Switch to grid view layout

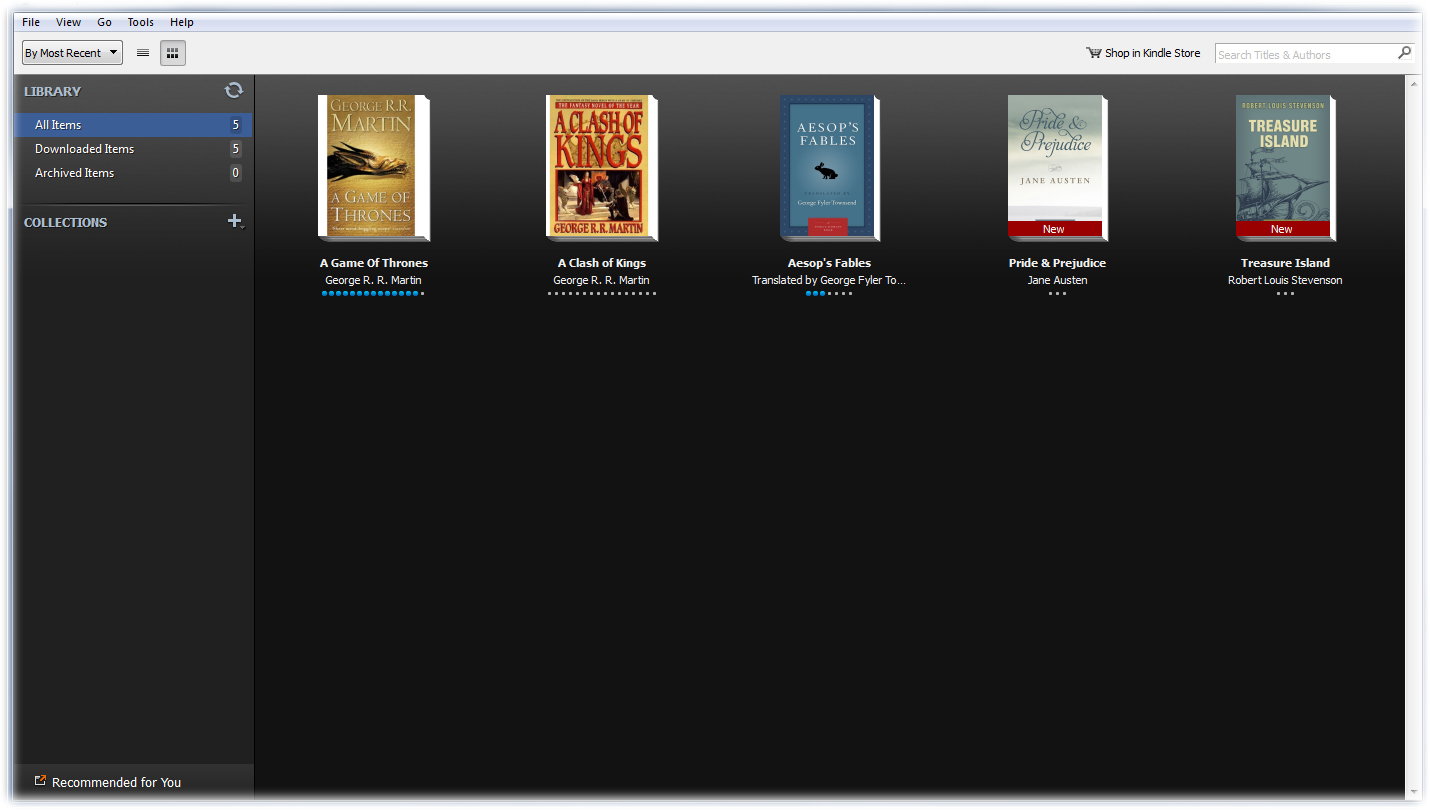[173, 53]
